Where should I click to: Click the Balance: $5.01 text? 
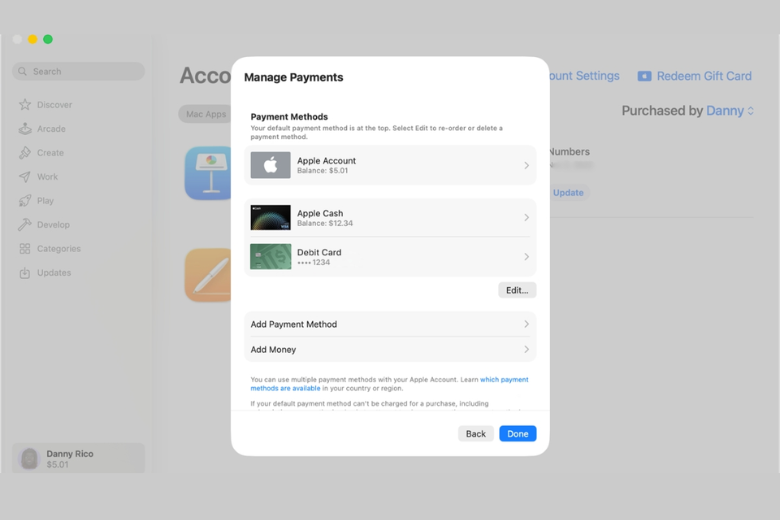tap(322, 170)
